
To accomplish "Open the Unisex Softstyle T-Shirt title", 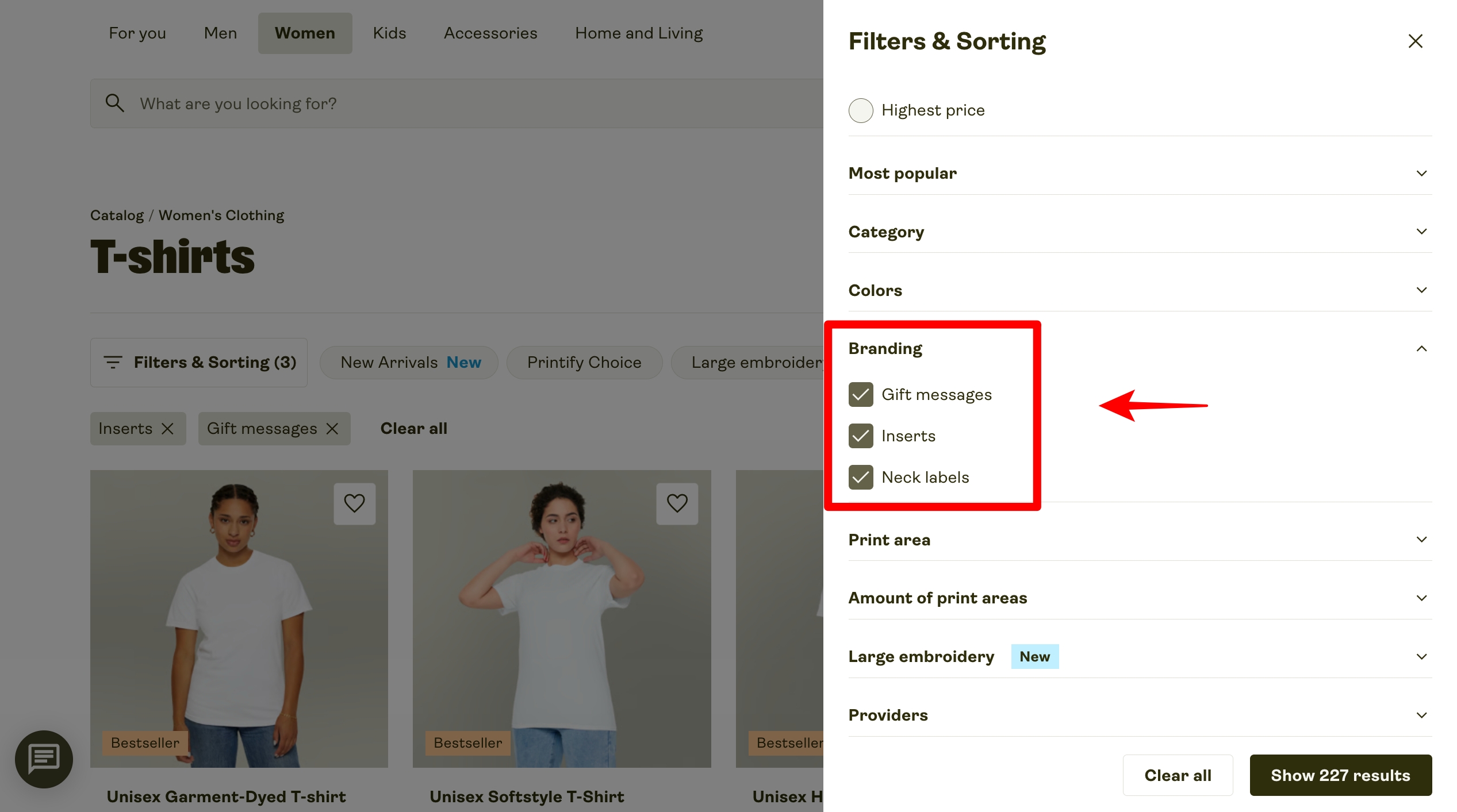I will coord(527,797).
